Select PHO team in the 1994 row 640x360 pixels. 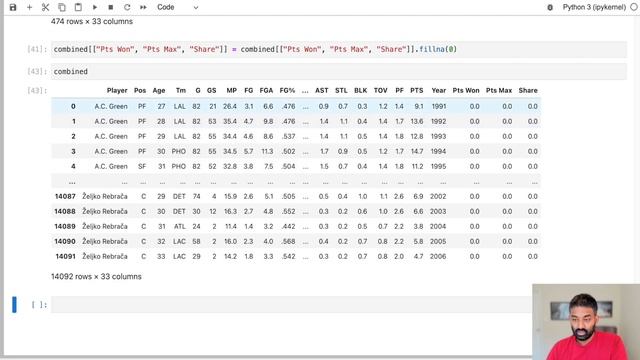point(179,151)
